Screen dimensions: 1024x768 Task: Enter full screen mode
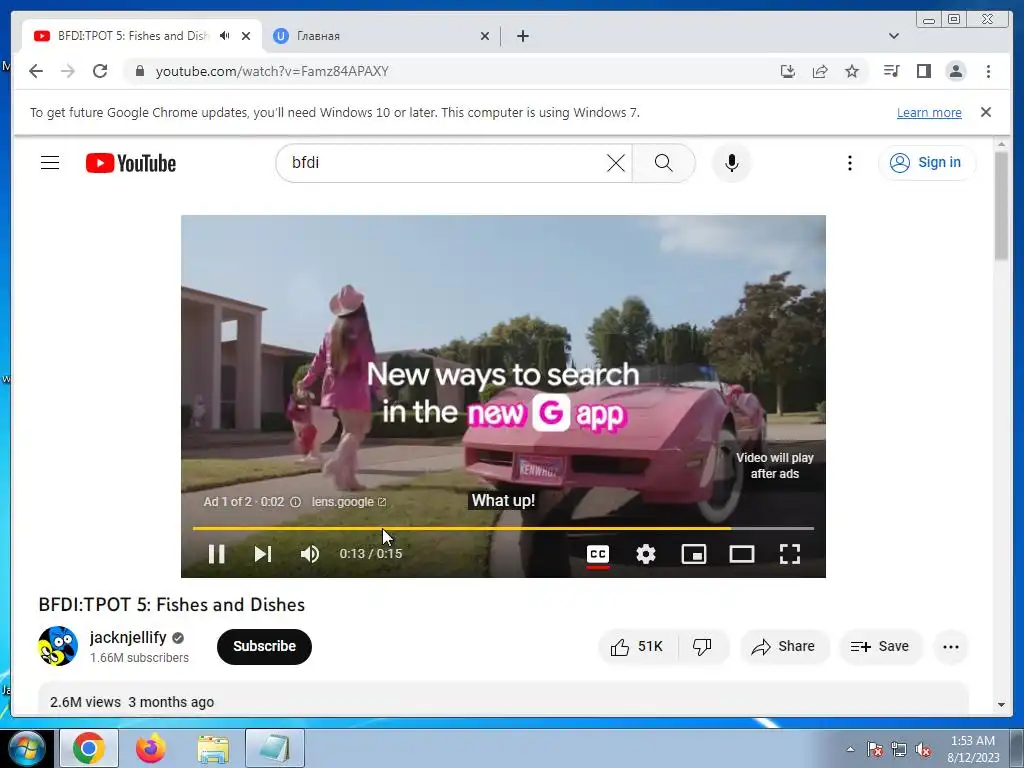tap(790, 554)
